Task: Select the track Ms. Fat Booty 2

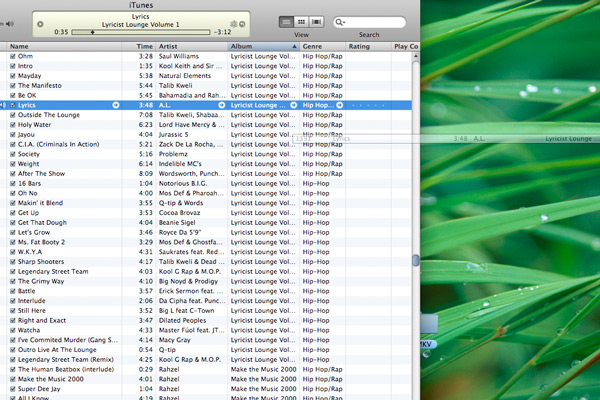Action: coord(41,242)
